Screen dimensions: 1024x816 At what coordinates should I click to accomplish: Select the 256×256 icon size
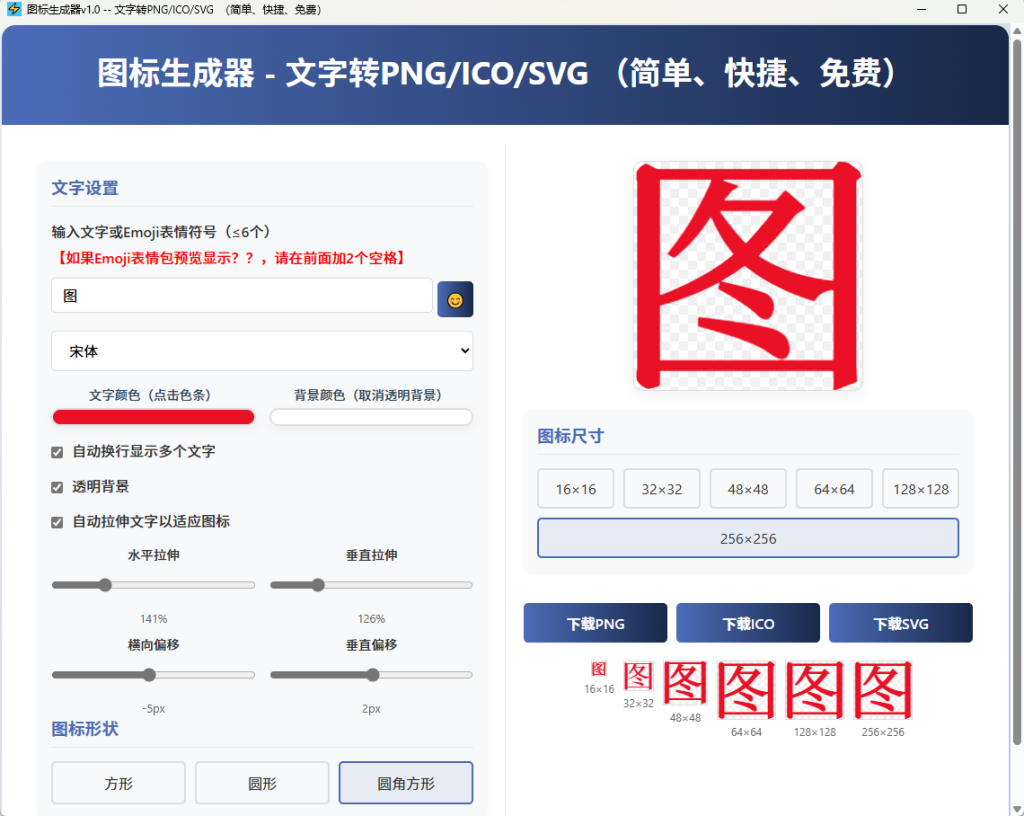[x=747, y=538]
